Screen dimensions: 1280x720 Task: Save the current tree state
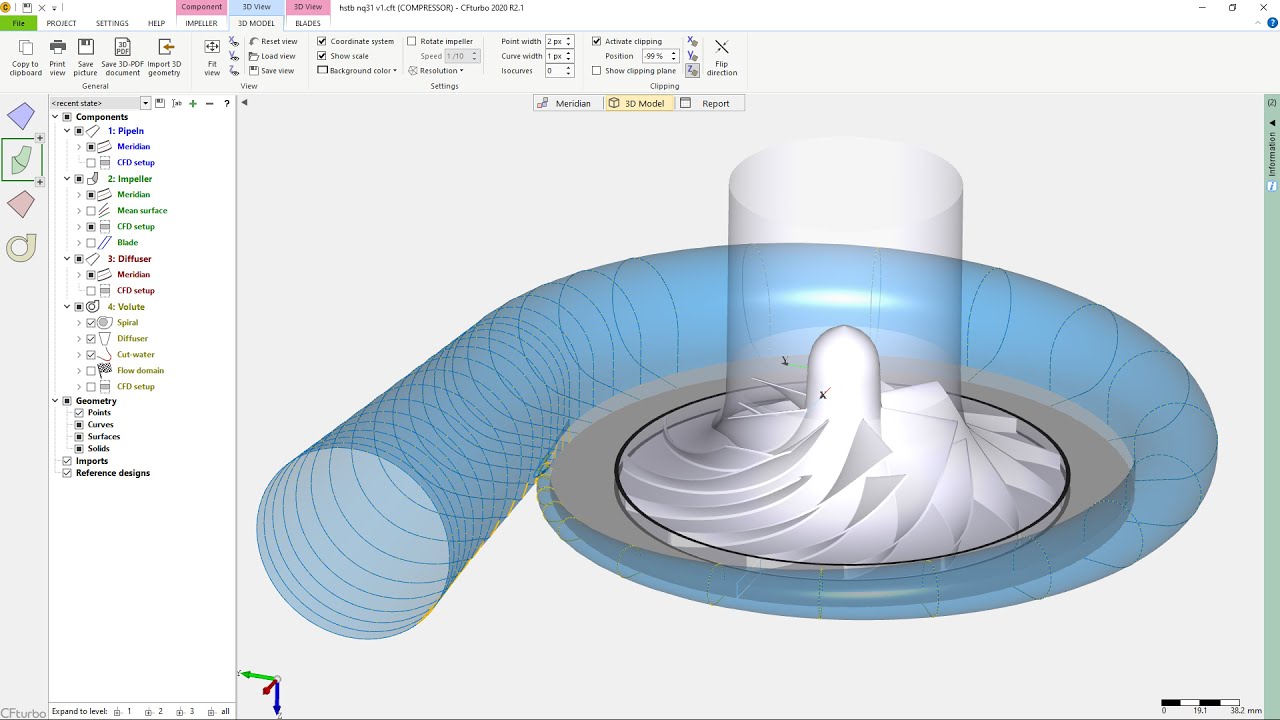point(160,103)
